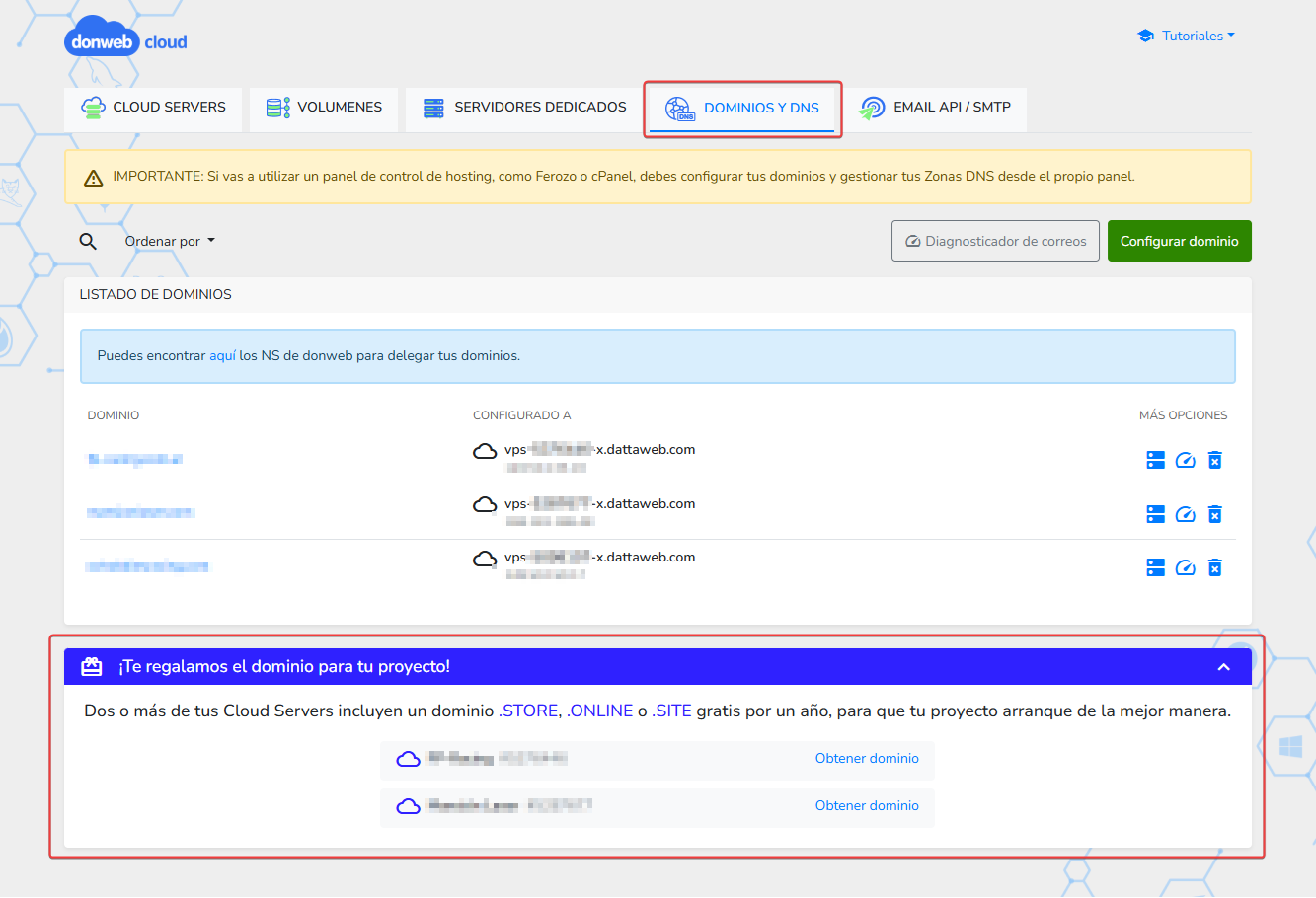Open Diagnosticador de correos
The image size is (1316, 898).
pos(995,241)
